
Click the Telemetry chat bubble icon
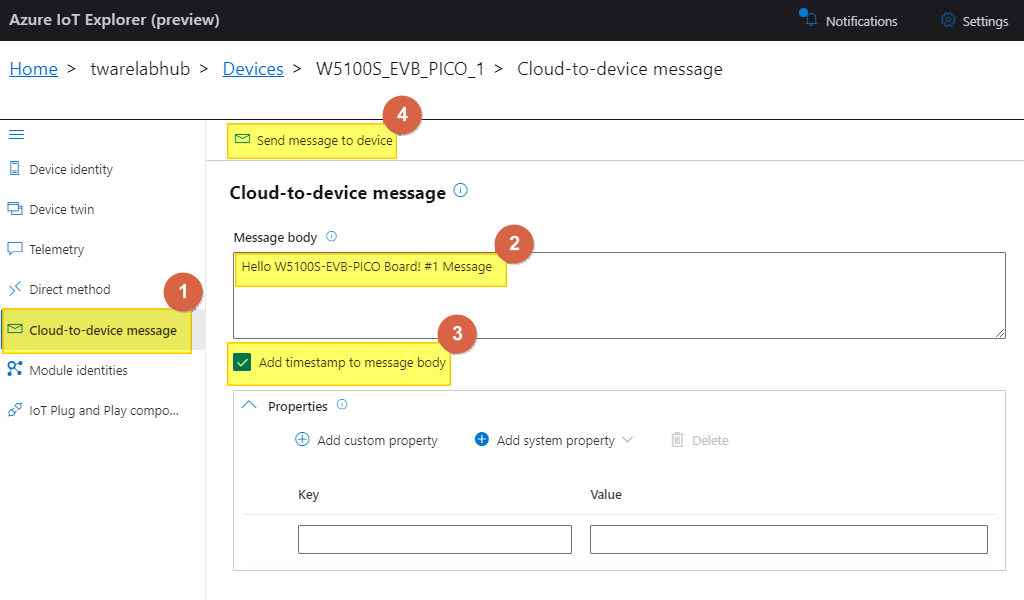[x=14, y=249]
